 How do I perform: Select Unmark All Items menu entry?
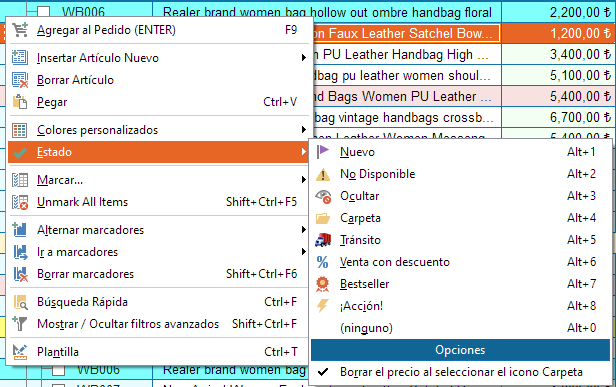click(x=158, y=202)
